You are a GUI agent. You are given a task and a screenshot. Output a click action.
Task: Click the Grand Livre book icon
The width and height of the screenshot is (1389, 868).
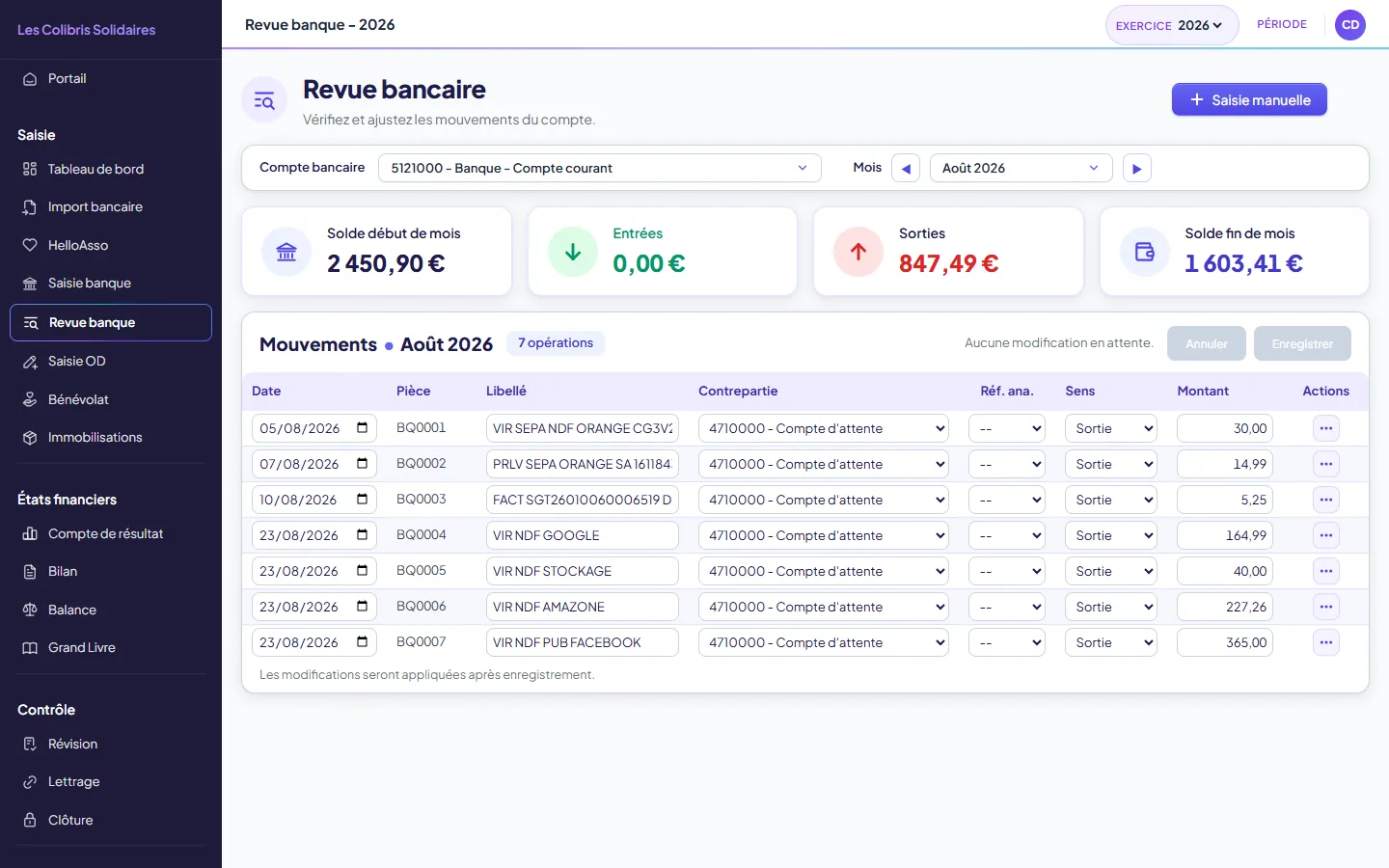click(30, 648)
